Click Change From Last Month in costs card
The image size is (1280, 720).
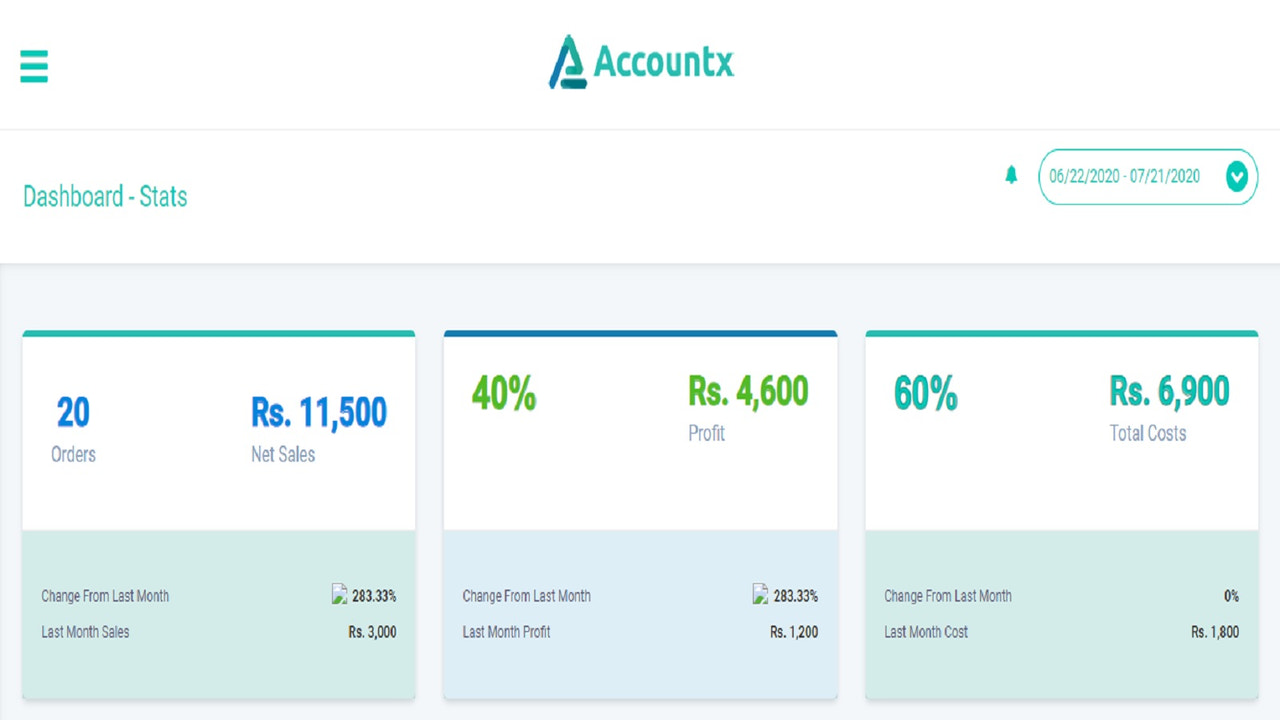pos(948,596)
